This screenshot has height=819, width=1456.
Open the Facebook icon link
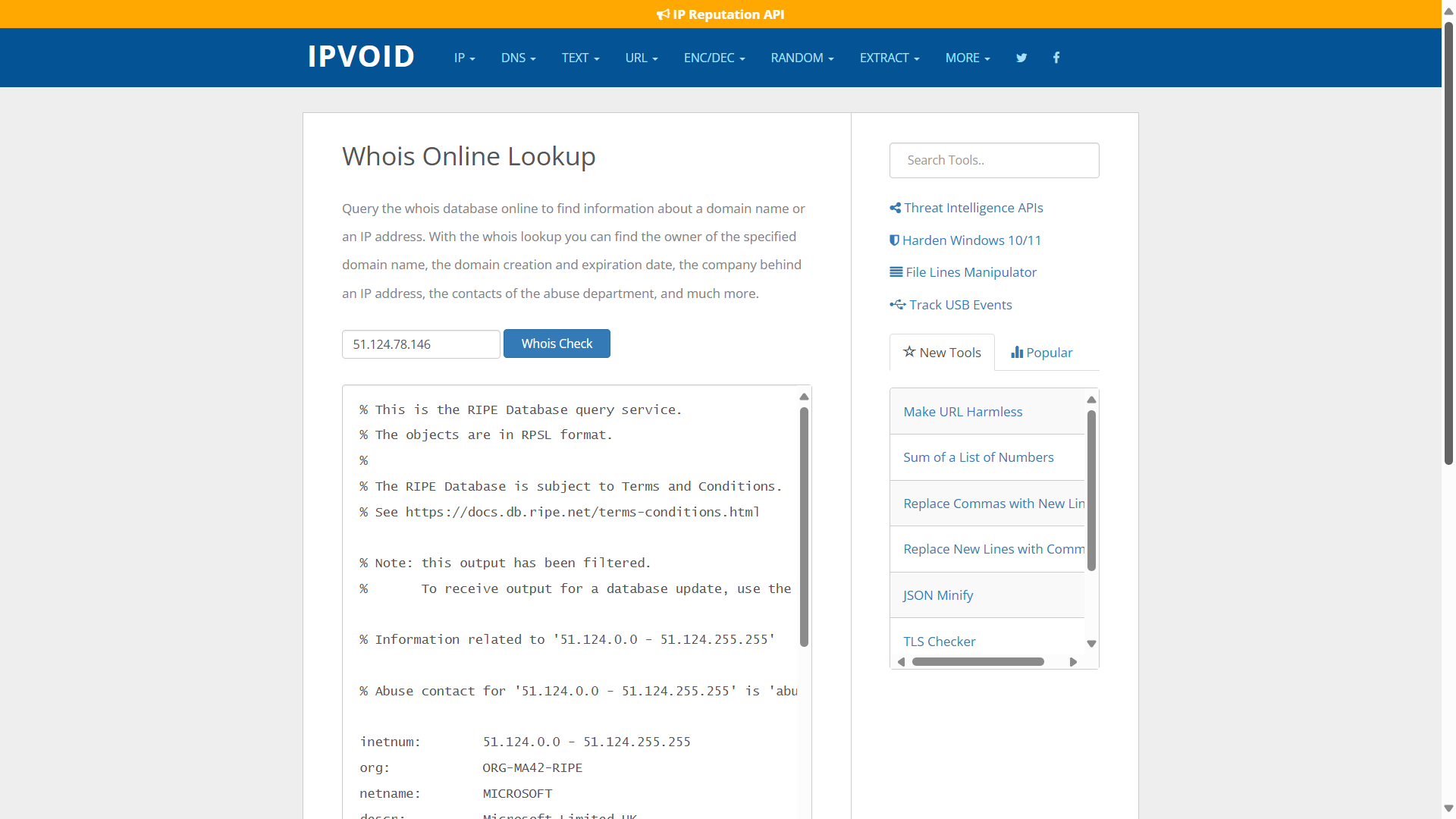coord(1056,58)
